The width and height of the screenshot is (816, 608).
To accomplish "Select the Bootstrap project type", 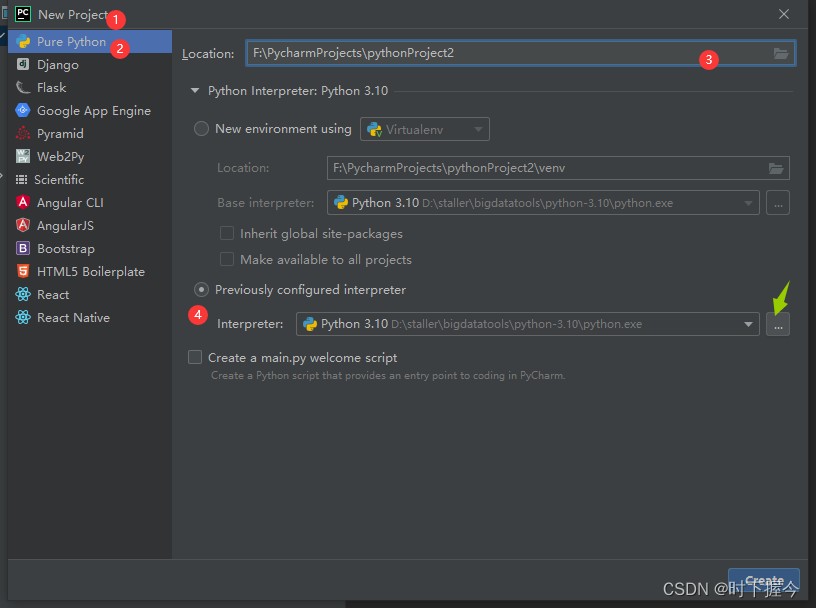I will click(90, 248).
